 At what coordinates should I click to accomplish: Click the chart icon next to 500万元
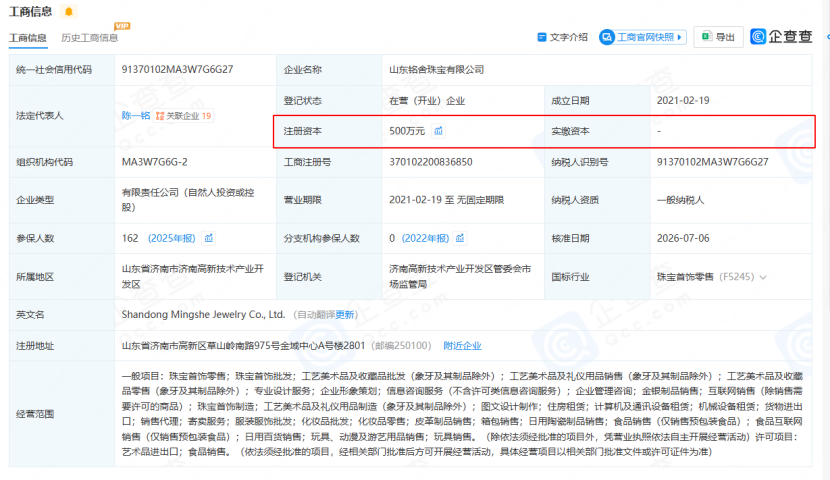click(438, 131)
